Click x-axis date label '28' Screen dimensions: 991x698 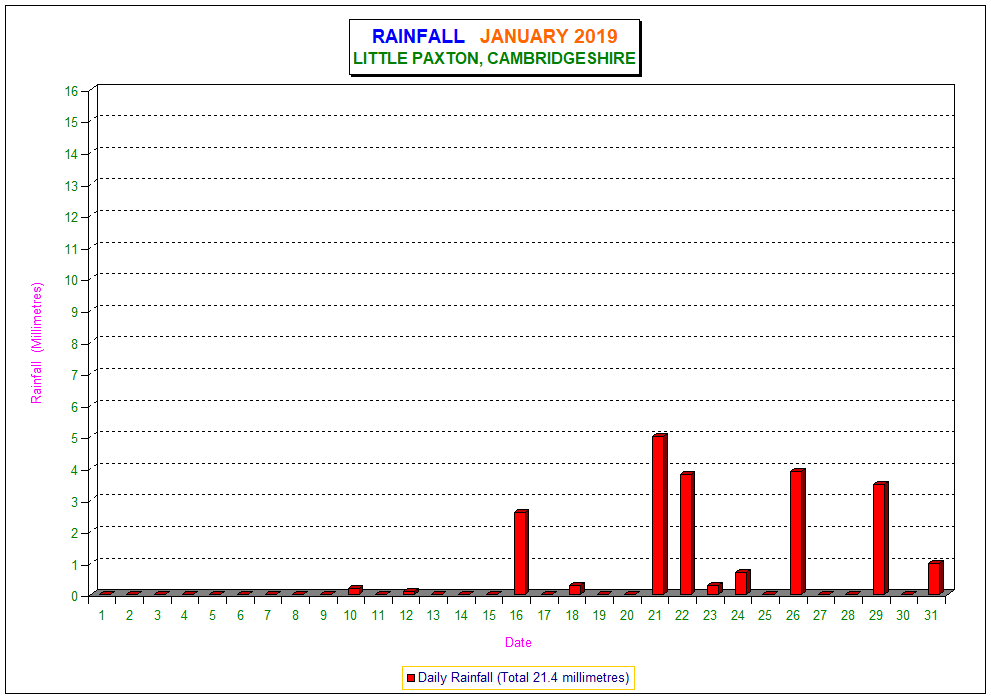(x=848, y=615)
